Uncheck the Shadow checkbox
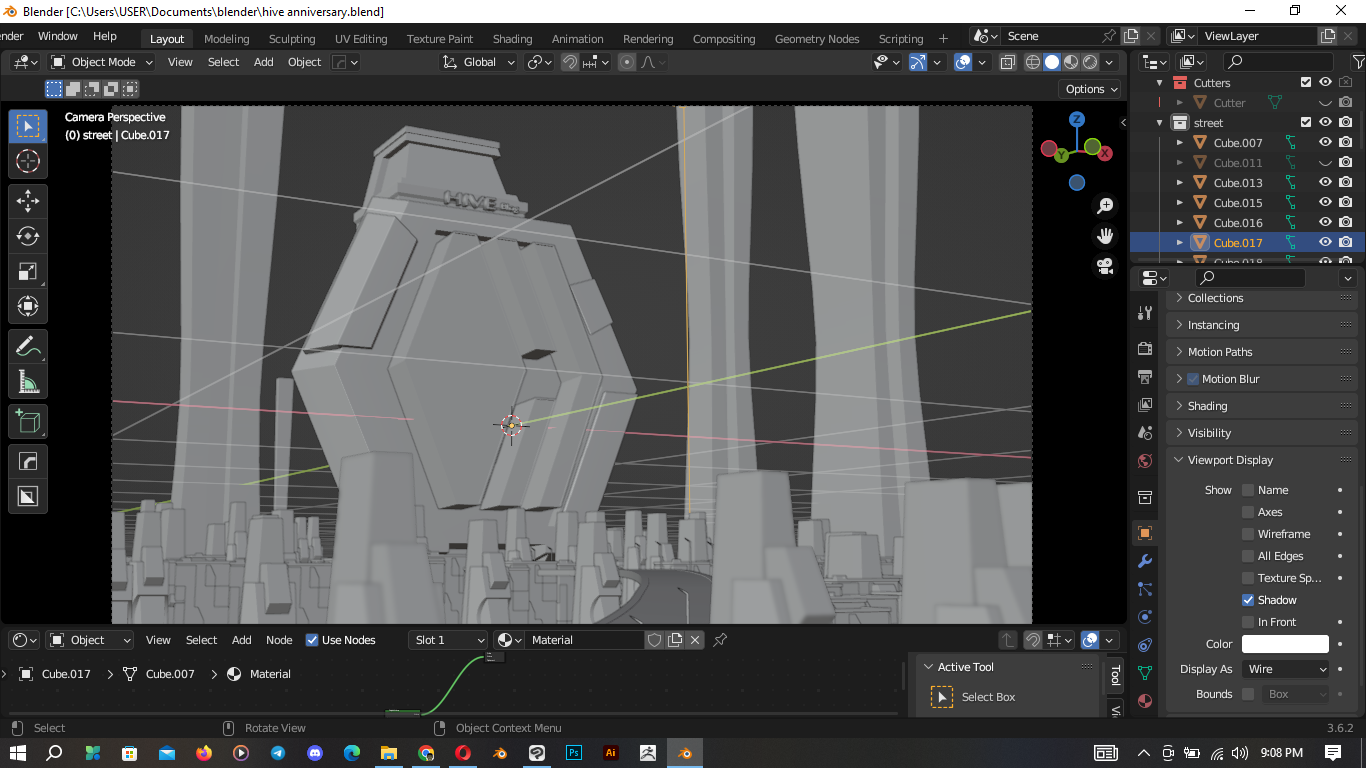1366x768 pixels. pos(1248,600)
